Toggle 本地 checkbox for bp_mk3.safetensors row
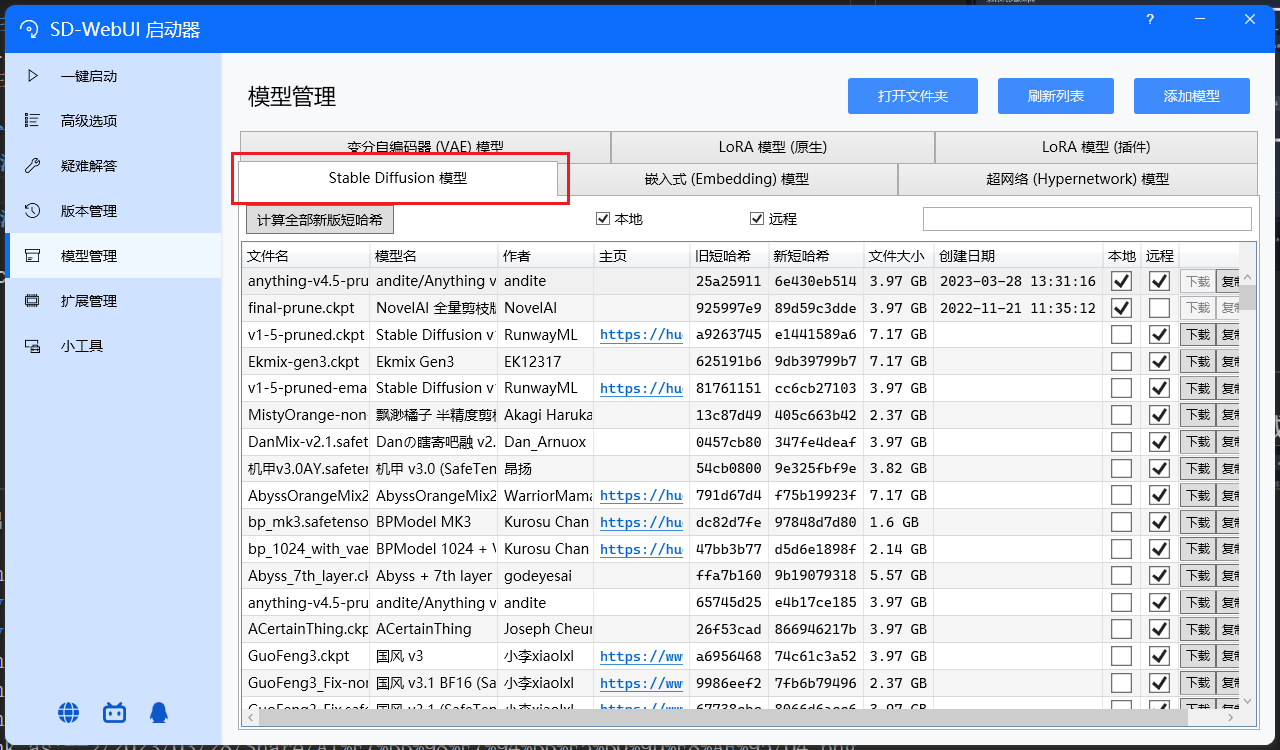This screenshot has height=750, width=1280. (x=1122, y=522)
